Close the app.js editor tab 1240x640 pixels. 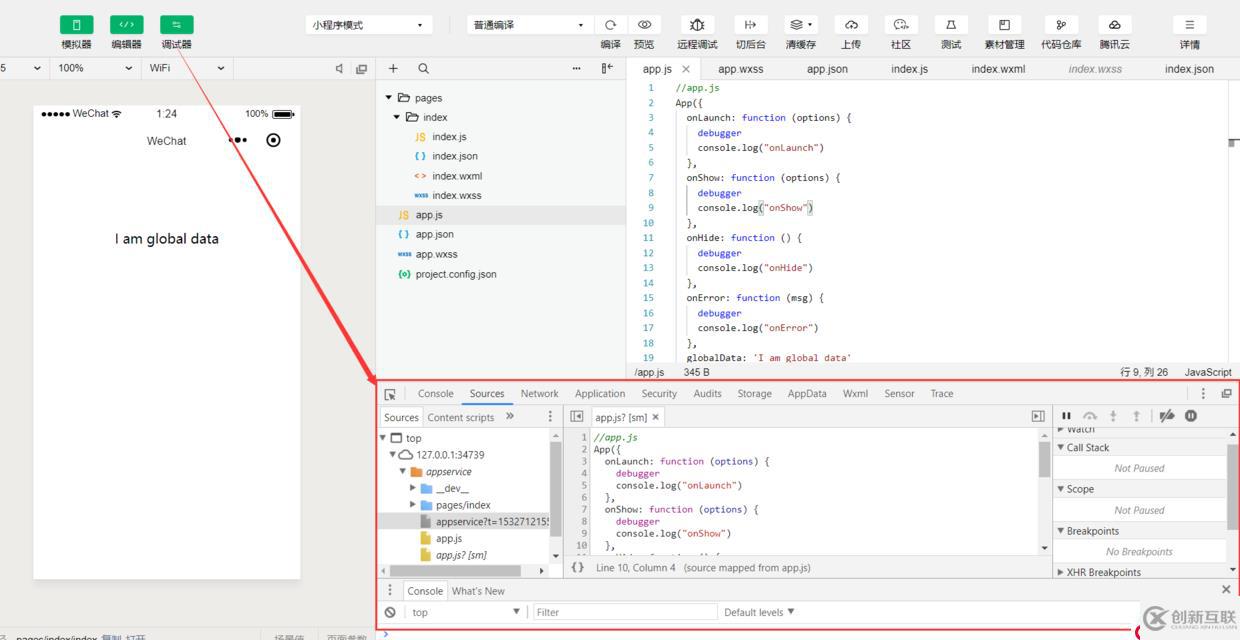pyautogui.click(x=686, y=69)
